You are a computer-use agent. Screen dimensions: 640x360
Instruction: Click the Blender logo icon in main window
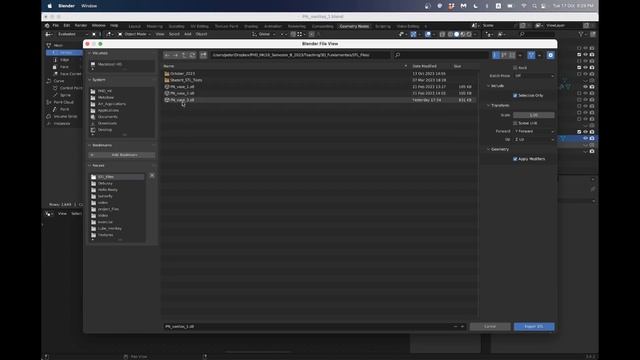coord(47,26)
